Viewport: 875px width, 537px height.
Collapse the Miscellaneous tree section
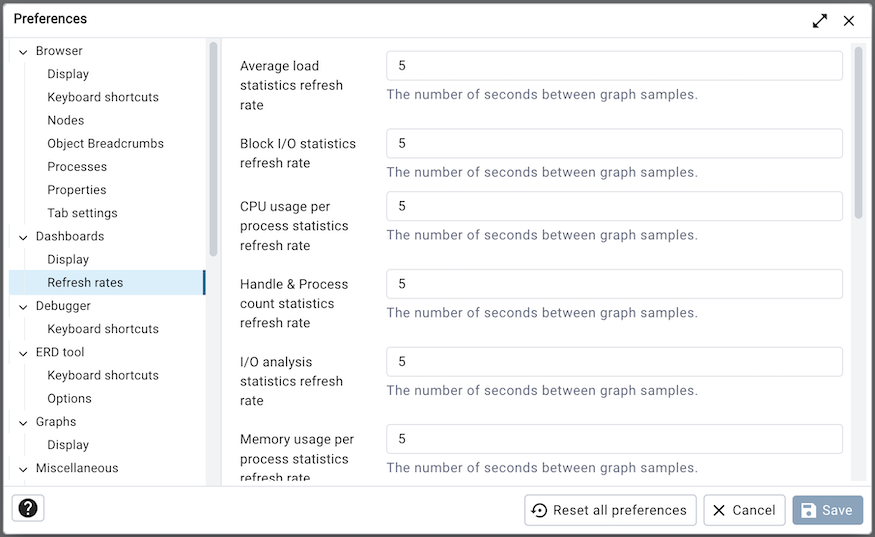pos(23,469)
